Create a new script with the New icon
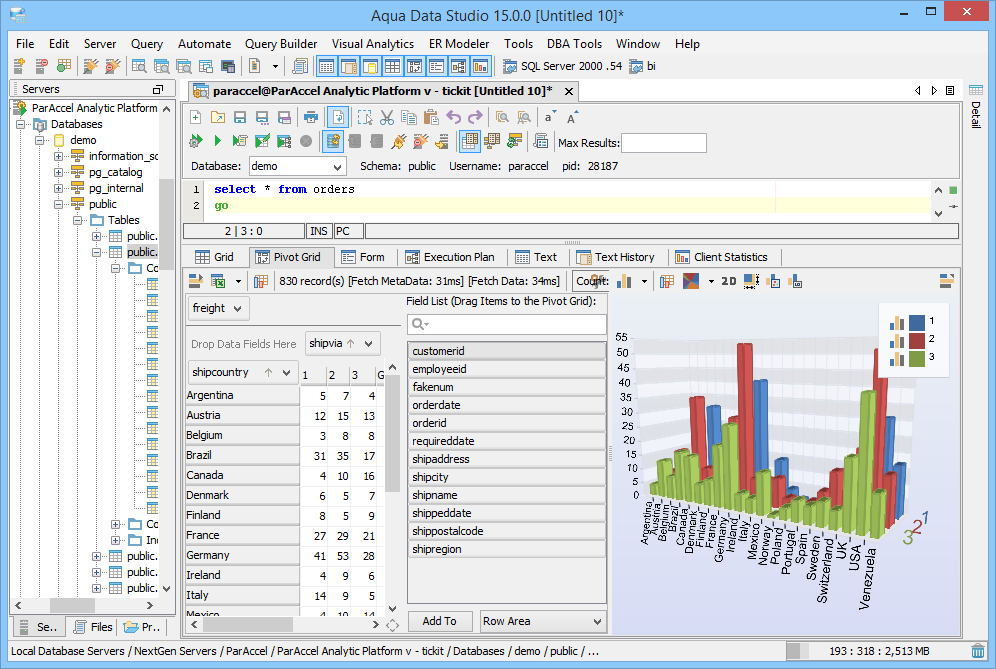 (x=196, y=117)
